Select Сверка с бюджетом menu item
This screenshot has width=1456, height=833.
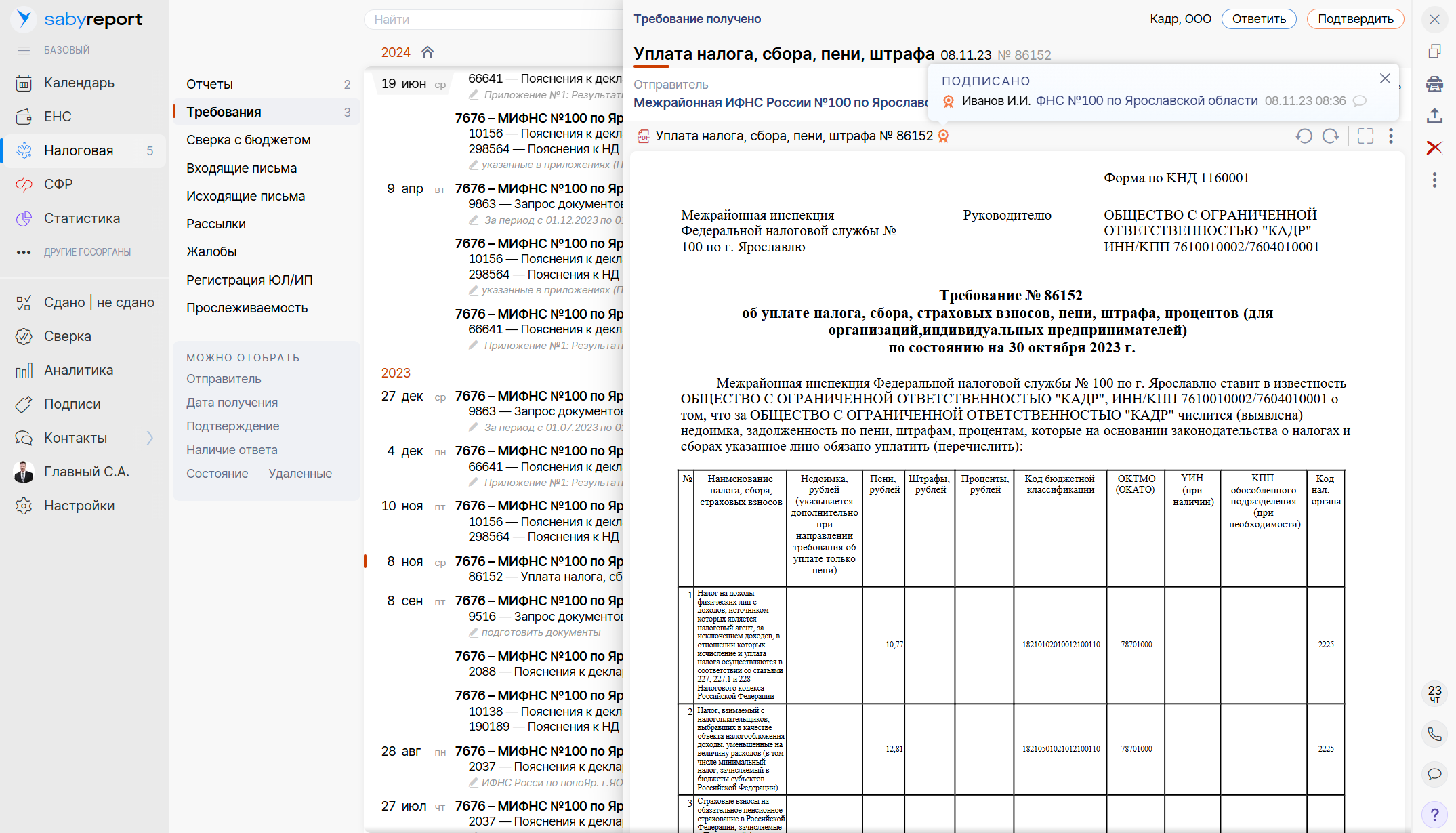click(x=249, y=140)
